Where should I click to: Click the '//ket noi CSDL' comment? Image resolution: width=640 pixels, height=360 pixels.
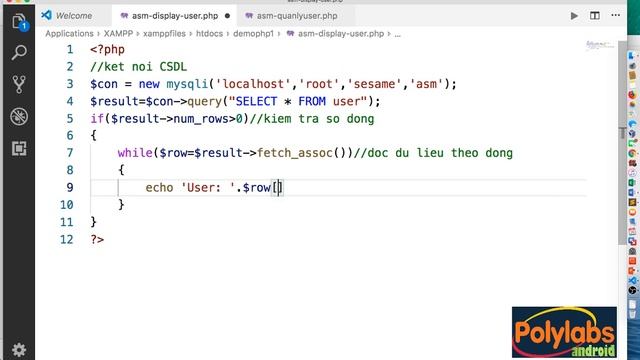138,67
